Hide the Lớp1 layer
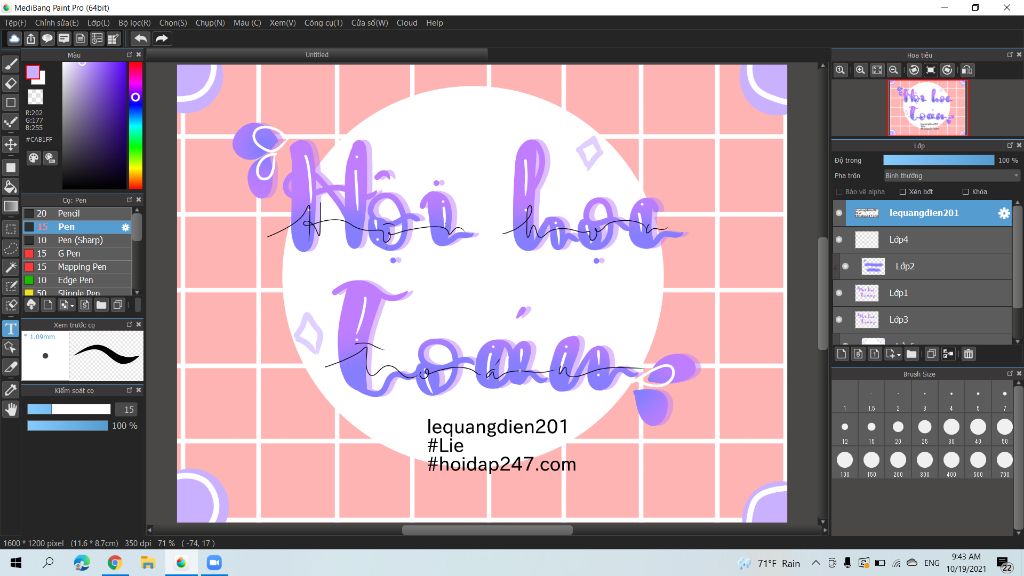1024x576 pixels. pyautogui.click(x=839, y=293)
